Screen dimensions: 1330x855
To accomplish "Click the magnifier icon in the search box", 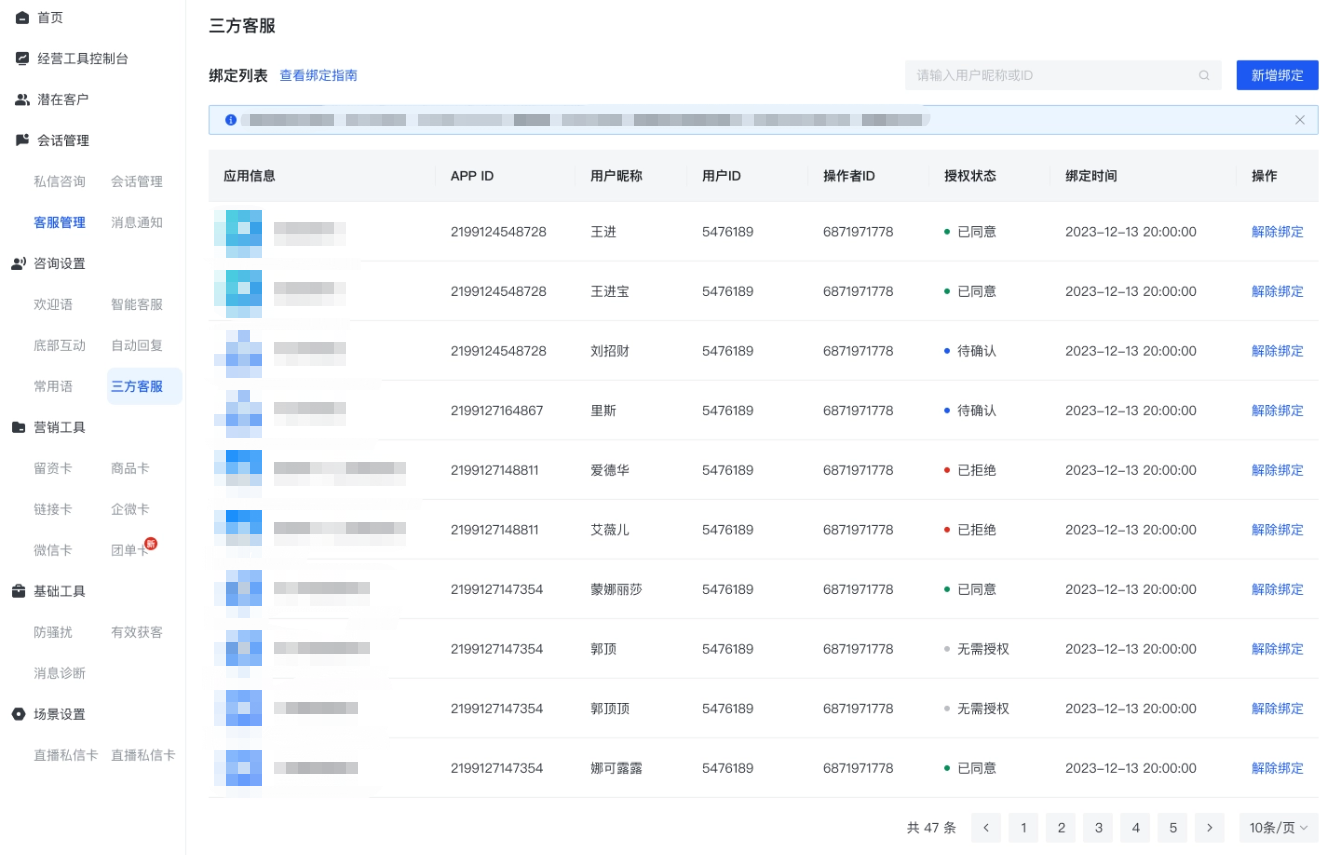I will point(1203,75).
